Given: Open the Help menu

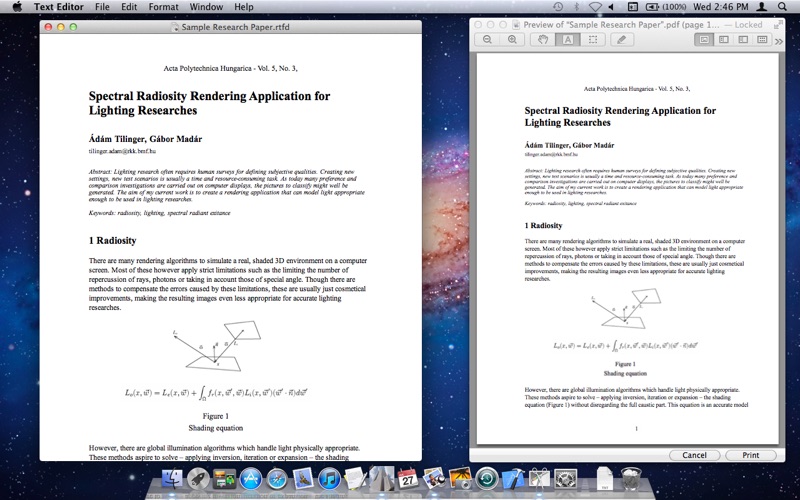Looking at the screenshot, I should (x=244, y=7).
